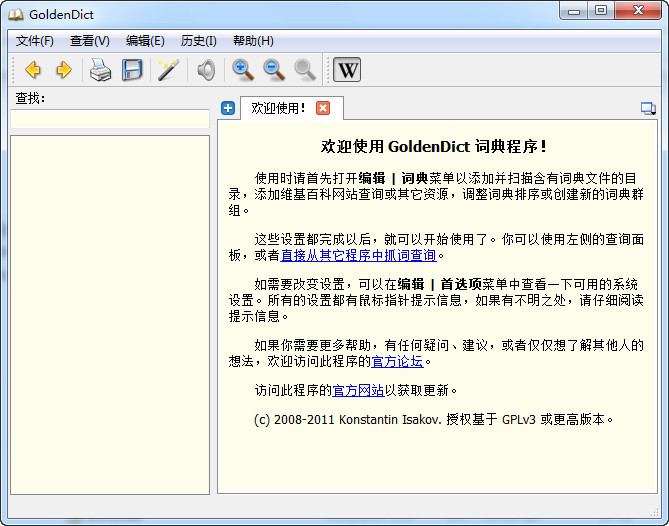669x526 pixels.
Task: Reset zoom with the plain magnifier icon
Action: click(305, 70)
